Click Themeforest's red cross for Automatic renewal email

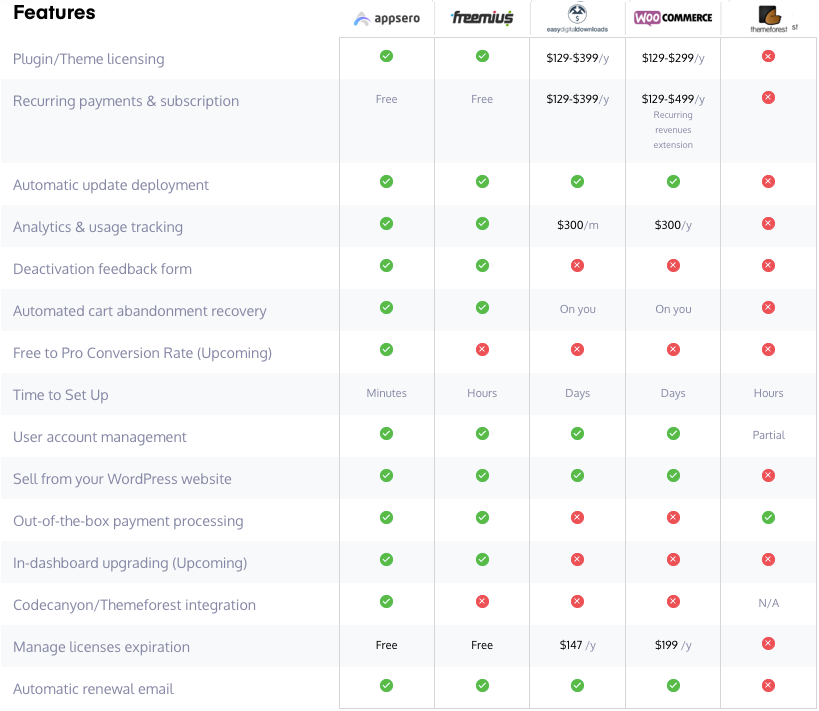tap(768, 685)
